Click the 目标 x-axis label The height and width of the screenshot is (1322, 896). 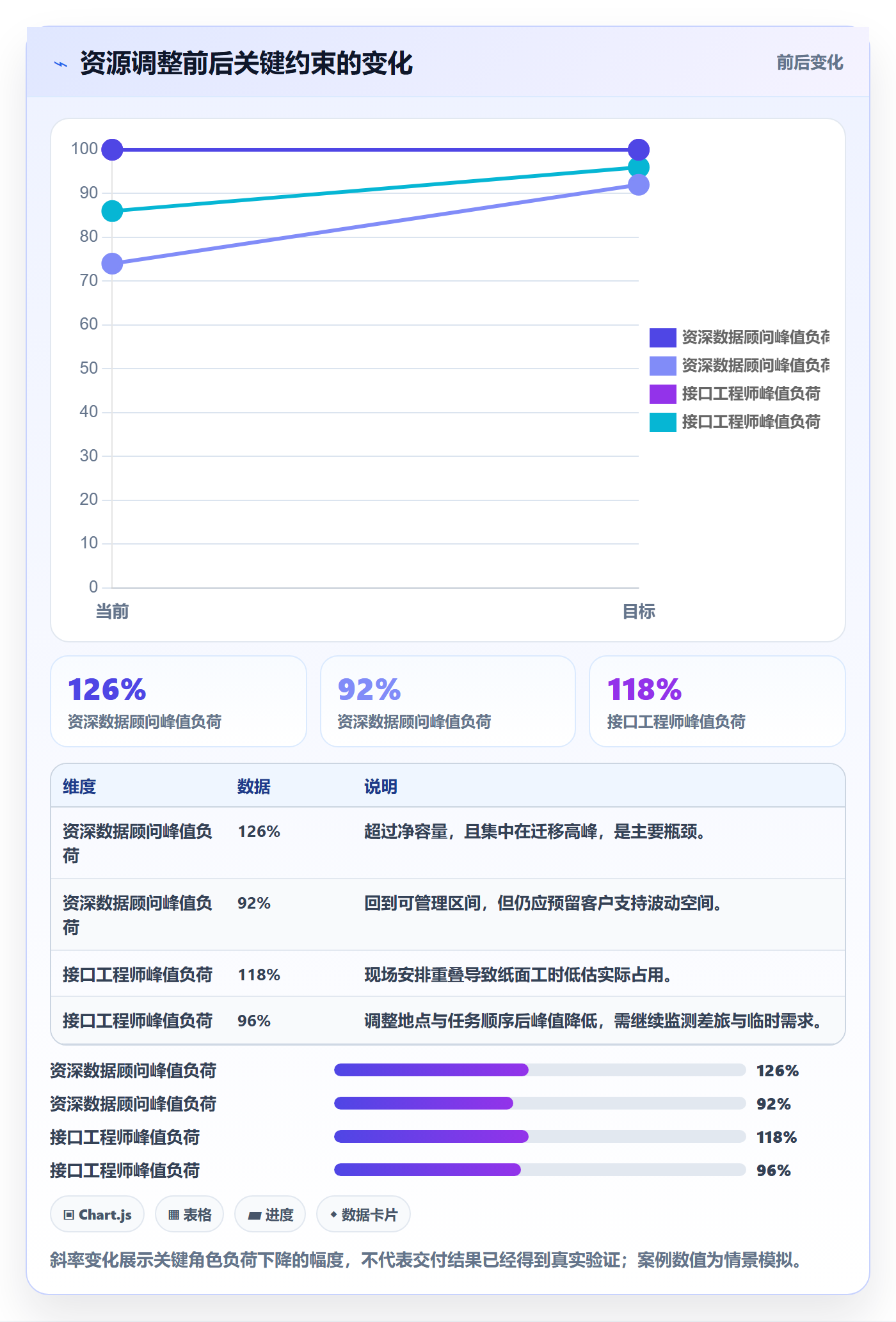(x=639, y=612)
